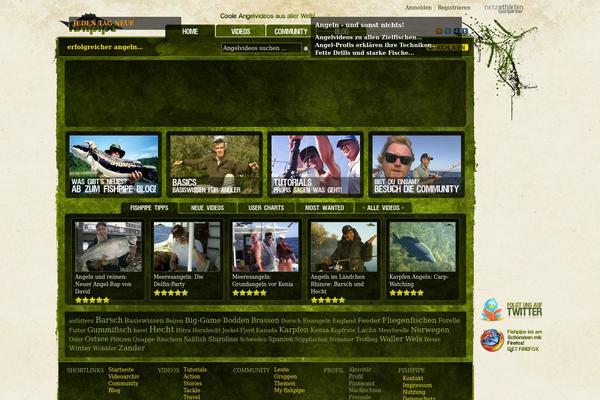The image size is (600, 400).
Task: Play 'Angeln im Ländchen Rhinow' video thumbnail
Action: (x=344, y=247)
